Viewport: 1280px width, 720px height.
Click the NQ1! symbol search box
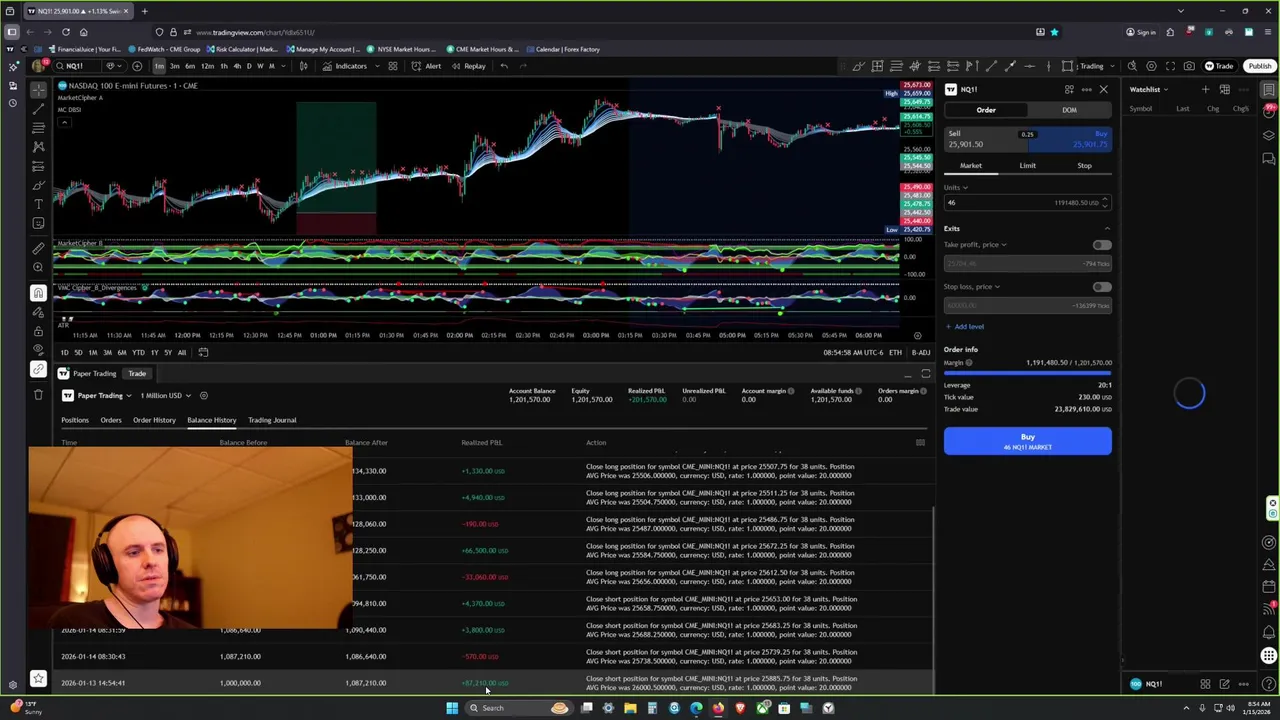75,66
